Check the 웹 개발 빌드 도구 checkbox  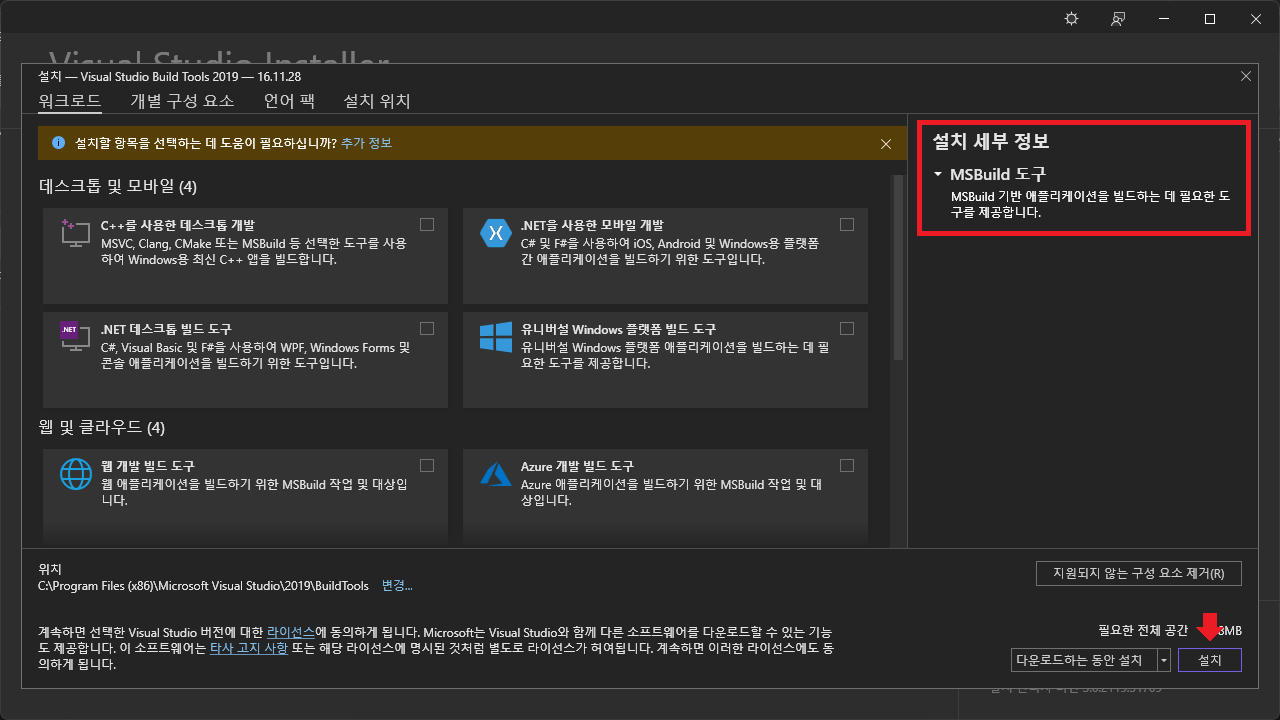(427, 465)
